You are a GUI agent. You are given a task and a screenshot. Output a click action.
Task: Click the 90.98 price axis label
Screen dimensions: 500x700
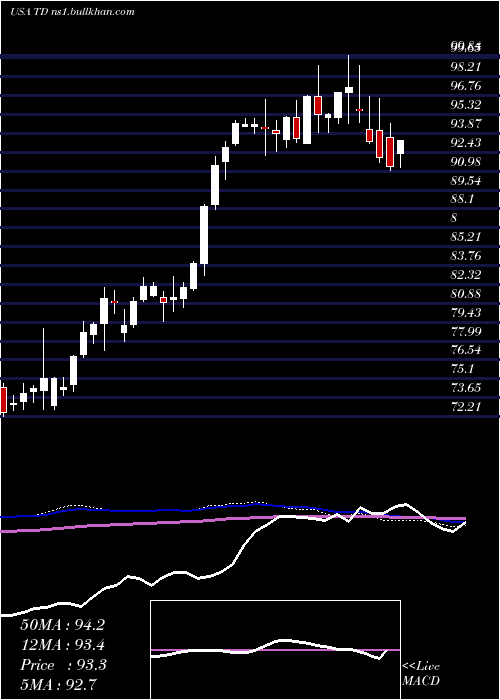coord(466,162)
